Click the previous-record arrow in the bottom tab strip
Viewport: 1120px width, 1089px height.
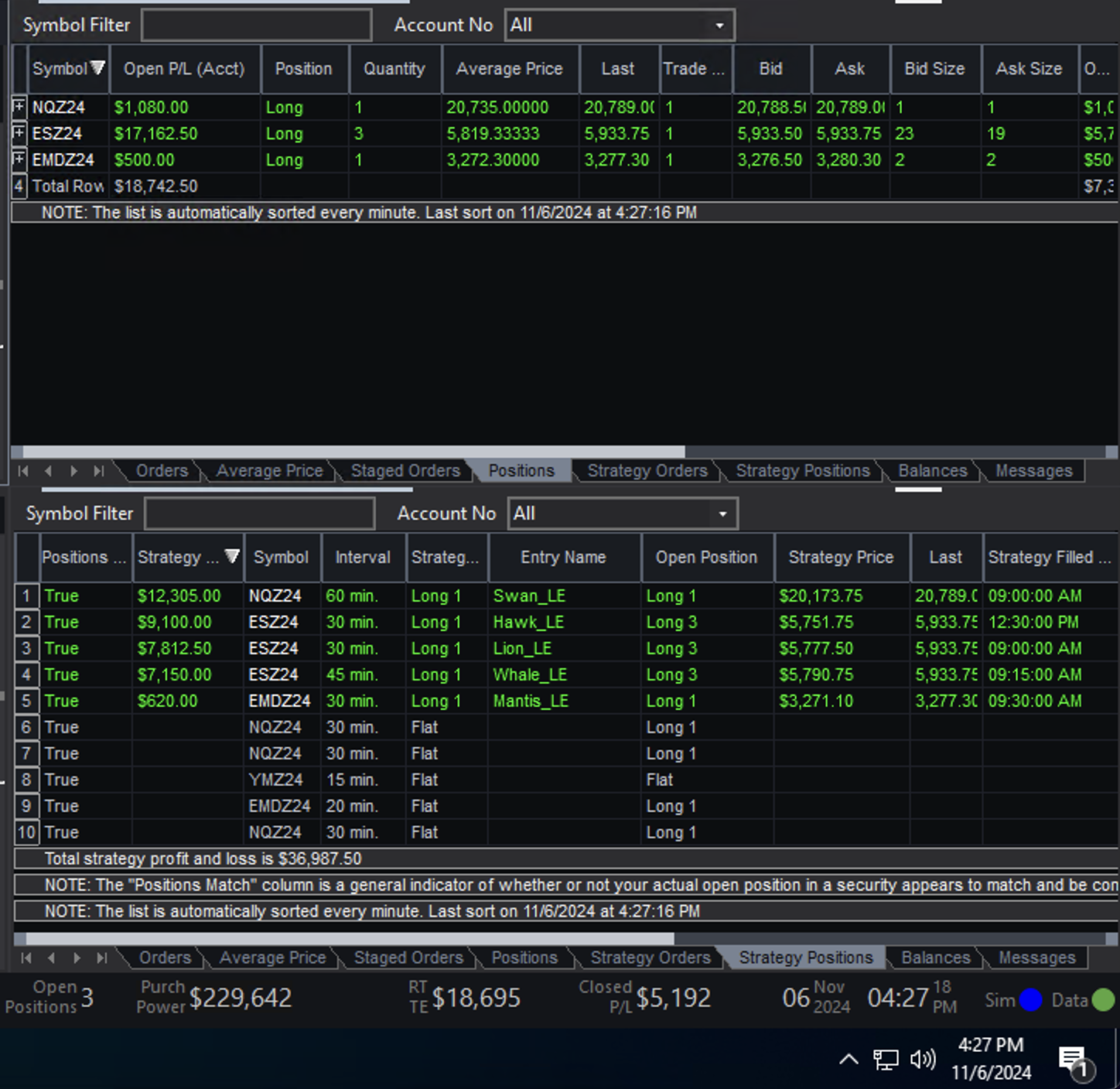click(50, 958)
